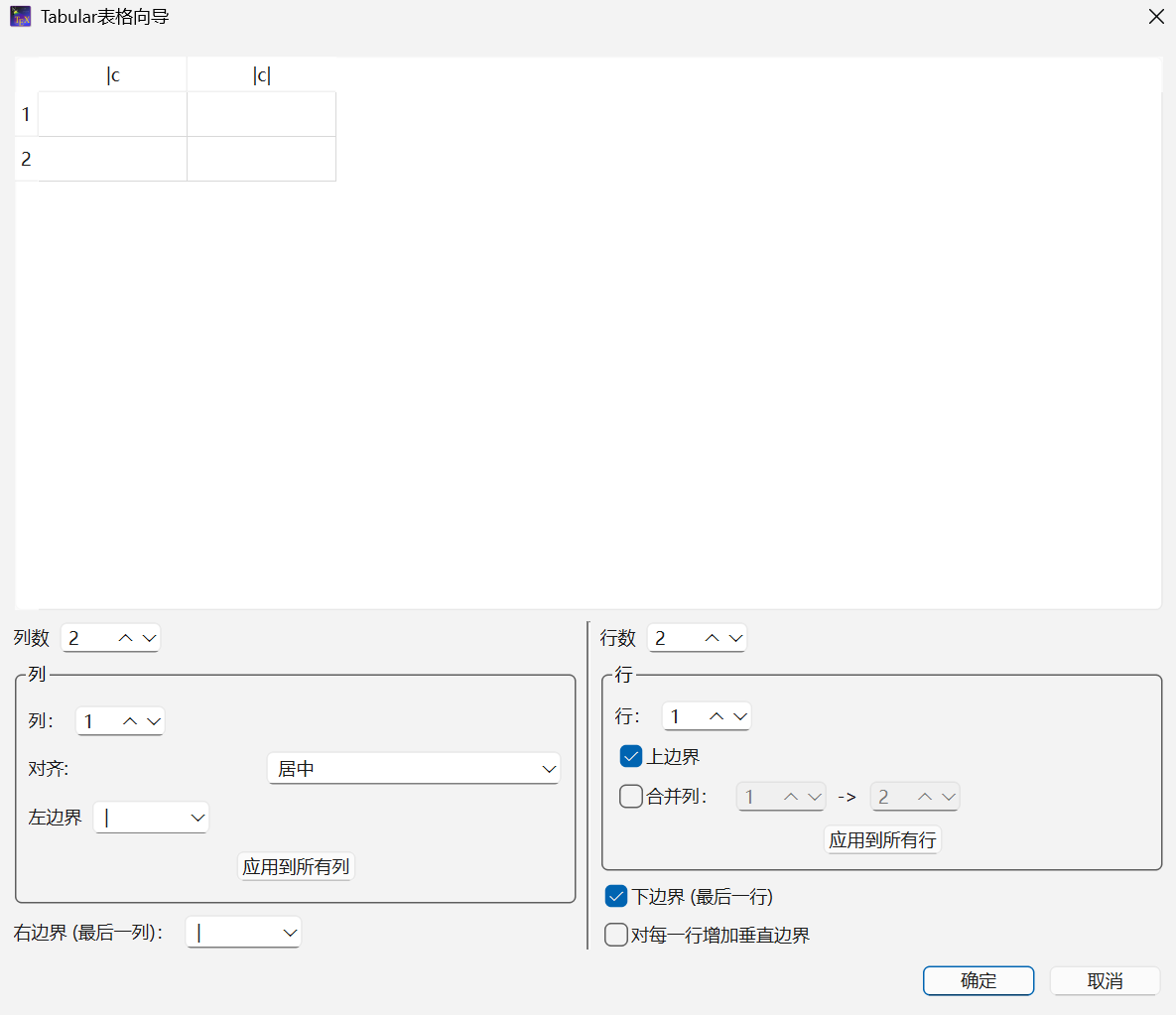Uncheck the 上边界 top border checkbox
The width and height of the screenshot is (1176, 1015).
click(x=631, y=757)
